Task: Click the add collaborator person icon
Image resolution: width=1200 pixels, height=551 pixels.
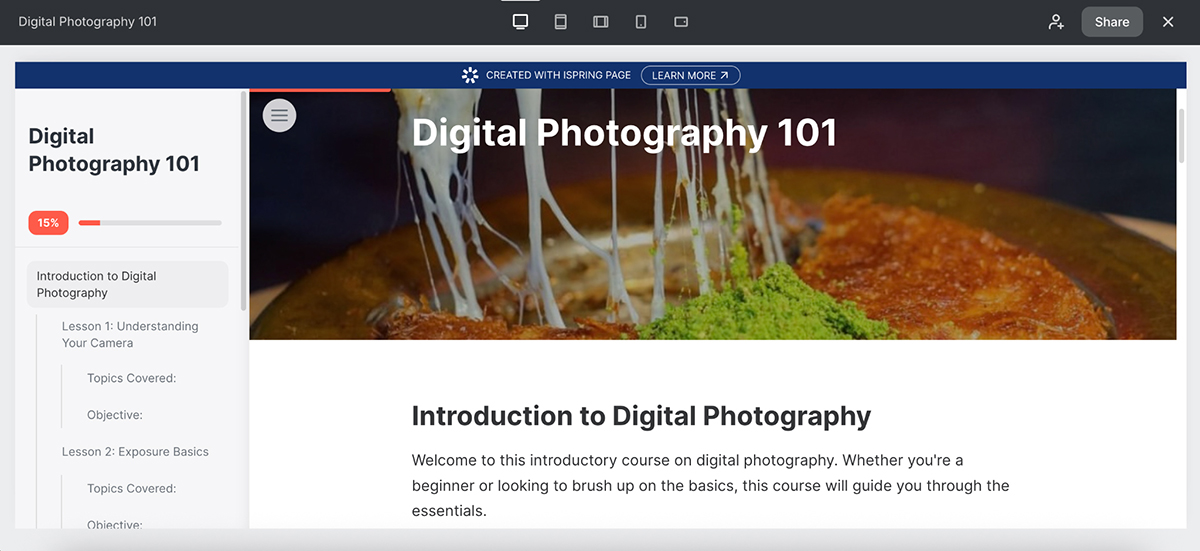Action: pos(1056,22)
